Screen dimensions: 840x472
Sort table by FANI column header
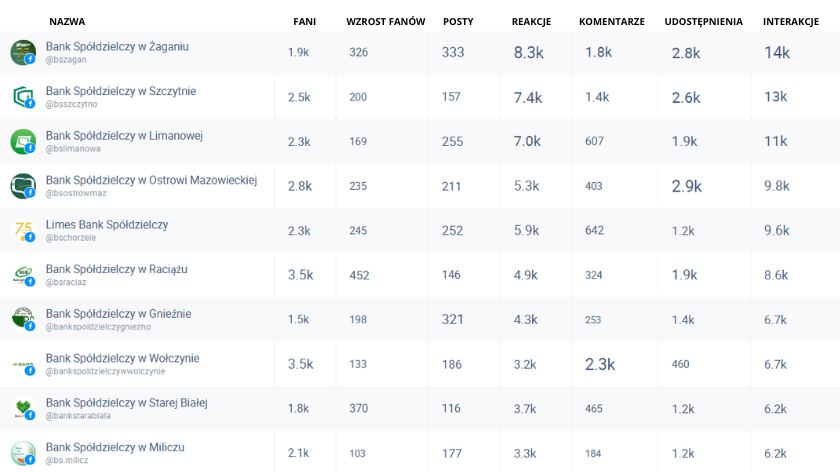point(304,21)
